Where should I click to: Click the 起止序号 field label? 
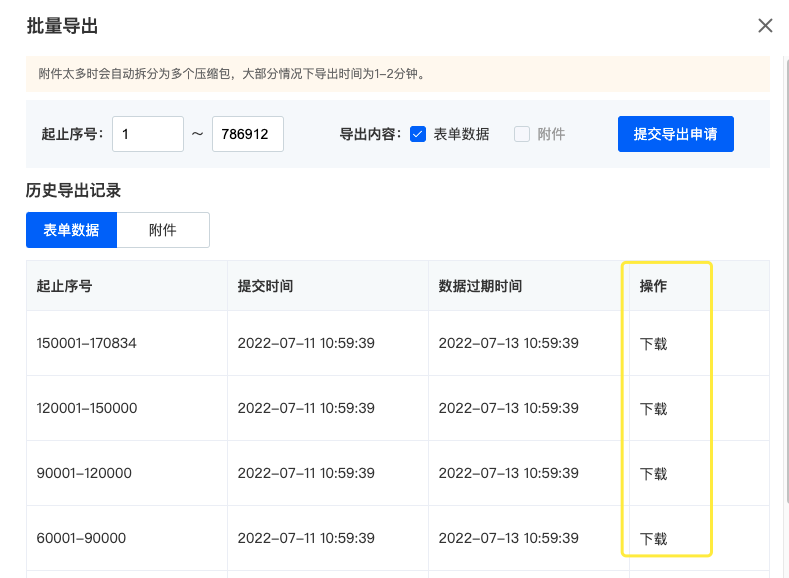(x=72, y=134)
